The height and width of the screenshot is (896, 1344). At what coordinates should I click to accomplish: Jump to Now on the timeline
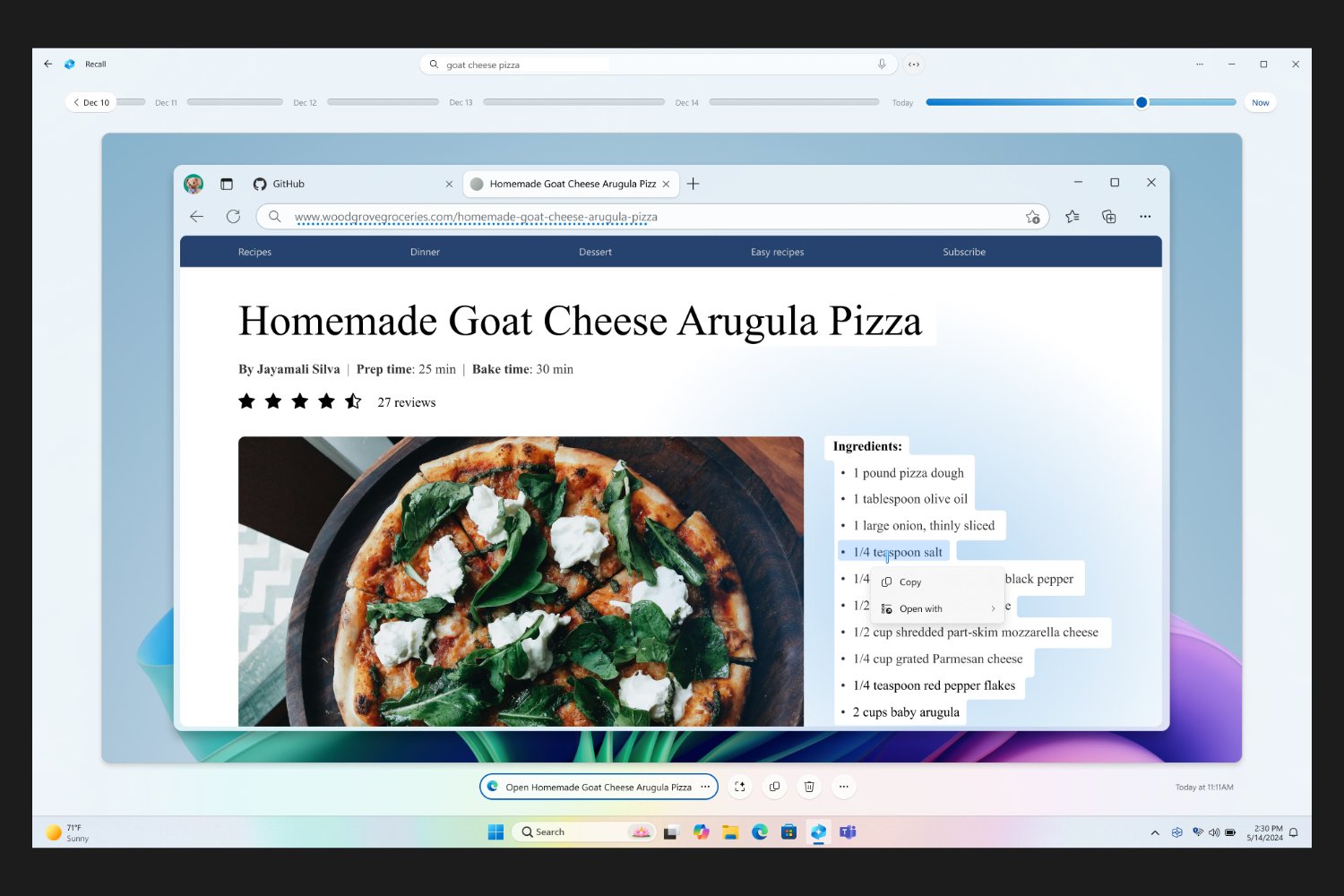click(1260, 102)
